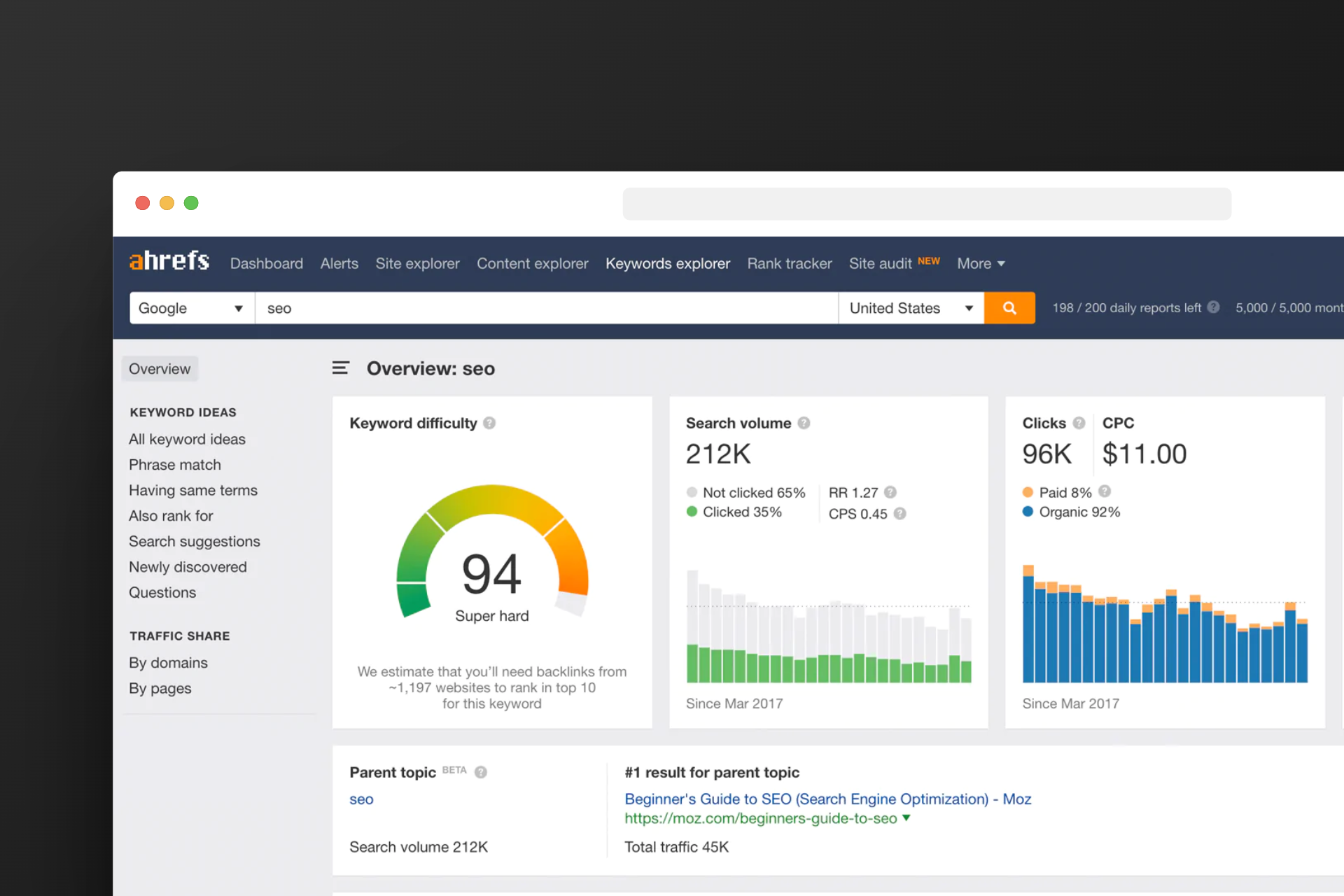Click the Parent topic help icon
The width and height of the screenshot is (1344, 896).
481,772
